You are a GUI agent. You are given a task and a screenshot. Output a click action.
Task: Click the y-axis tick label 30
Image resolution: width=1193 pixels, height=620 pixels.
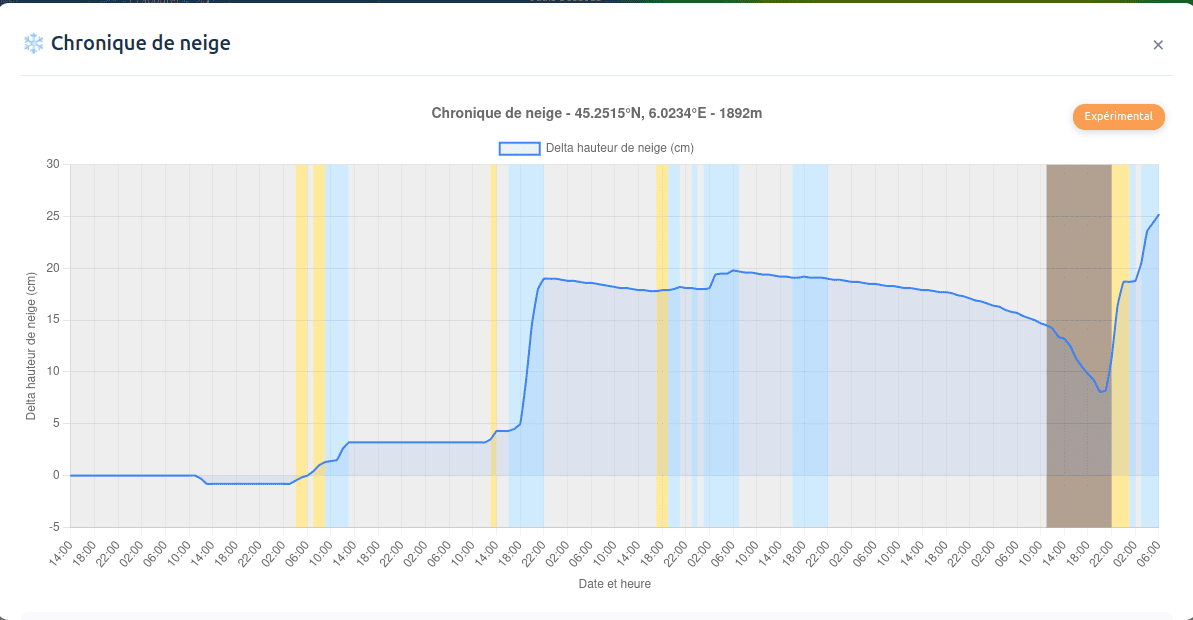53,165
